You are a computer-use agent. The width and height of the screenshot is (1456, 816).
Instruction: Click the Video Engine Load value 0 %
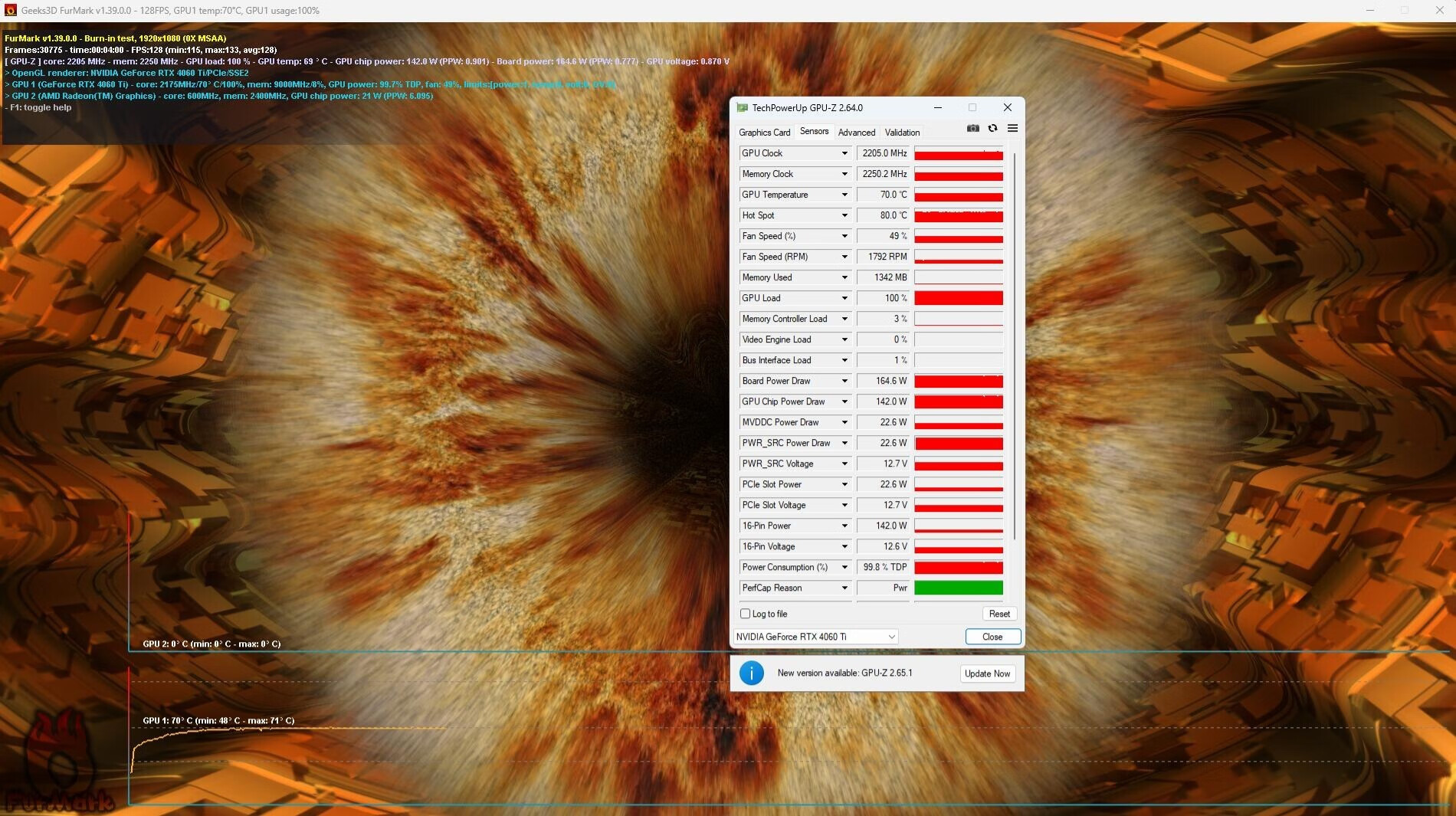[883, 339]
